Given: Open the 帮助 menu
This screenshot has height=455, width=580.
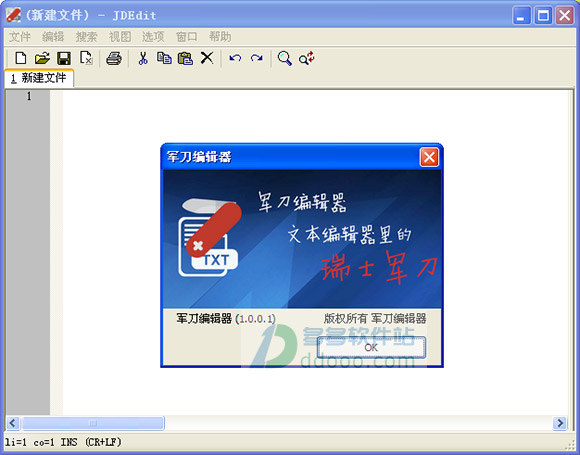Looking at the screenshot, I should pos(220,37).
